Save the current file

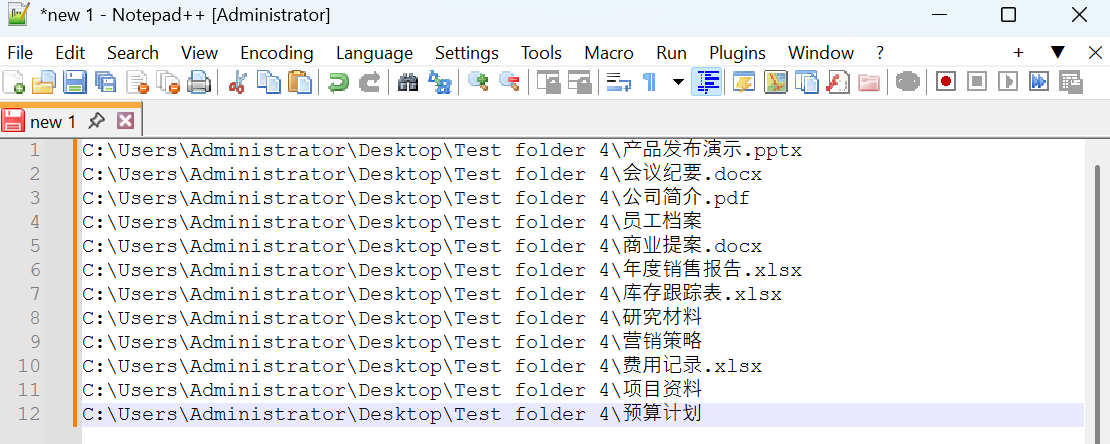75,82
